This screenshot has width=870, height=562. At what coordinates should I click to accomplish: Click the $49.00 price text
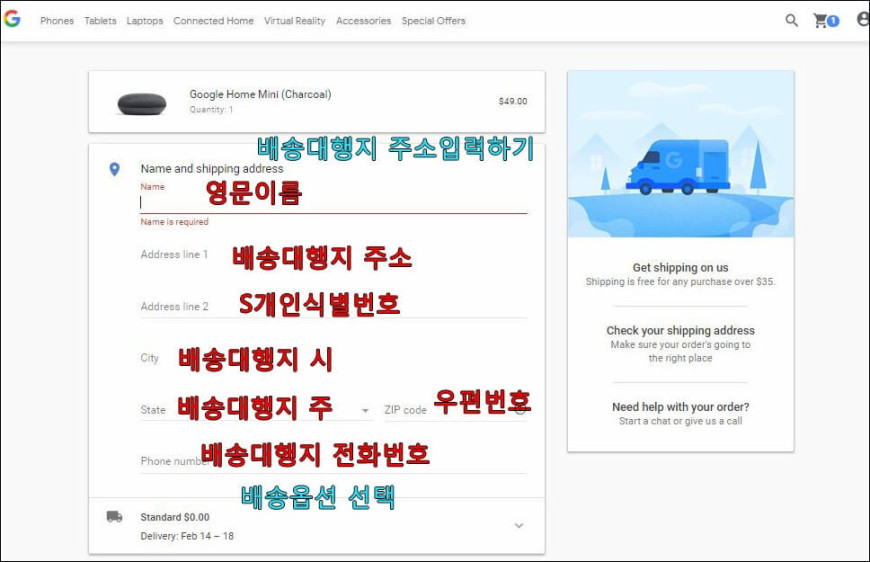(513, 101)
